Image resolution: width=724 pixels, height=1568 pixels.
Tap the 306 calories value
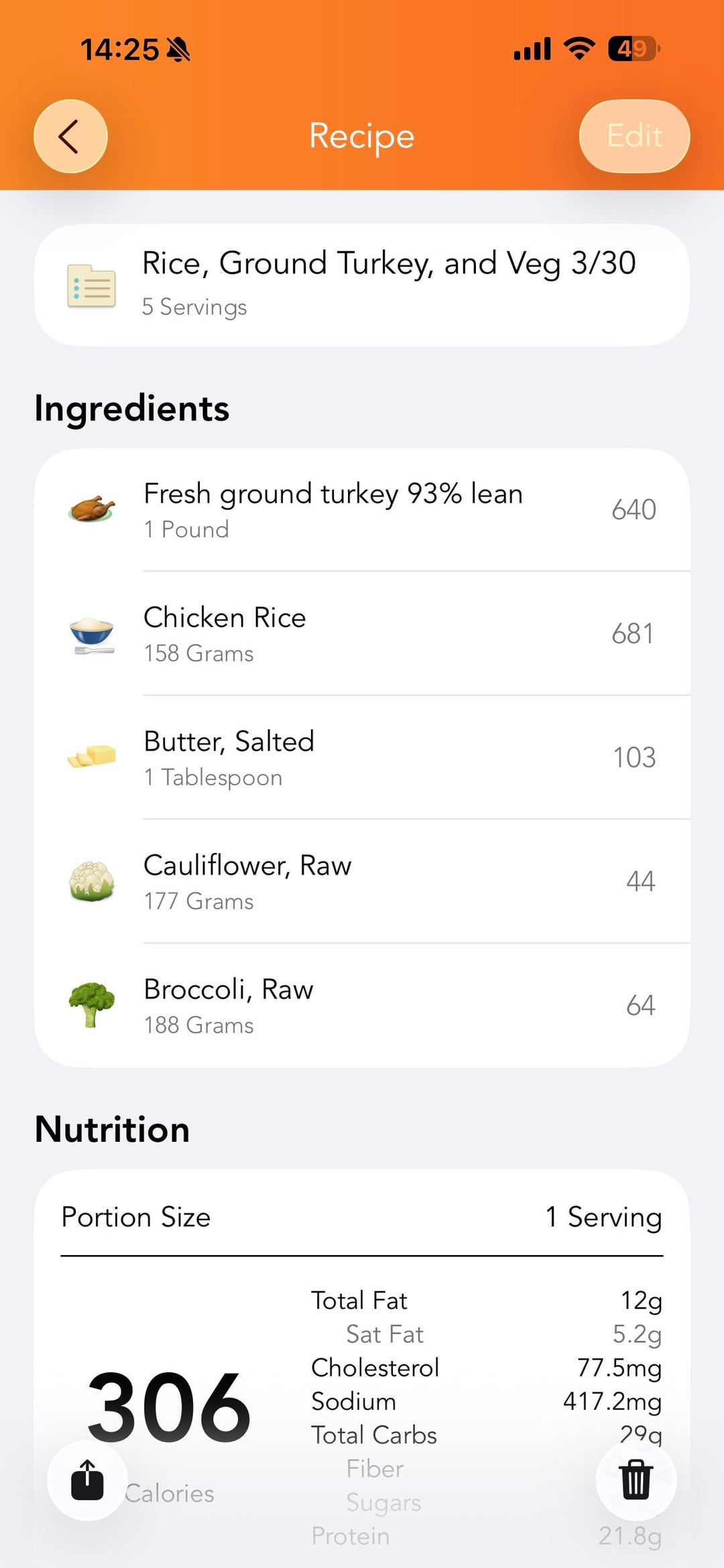click(169, 1407)
